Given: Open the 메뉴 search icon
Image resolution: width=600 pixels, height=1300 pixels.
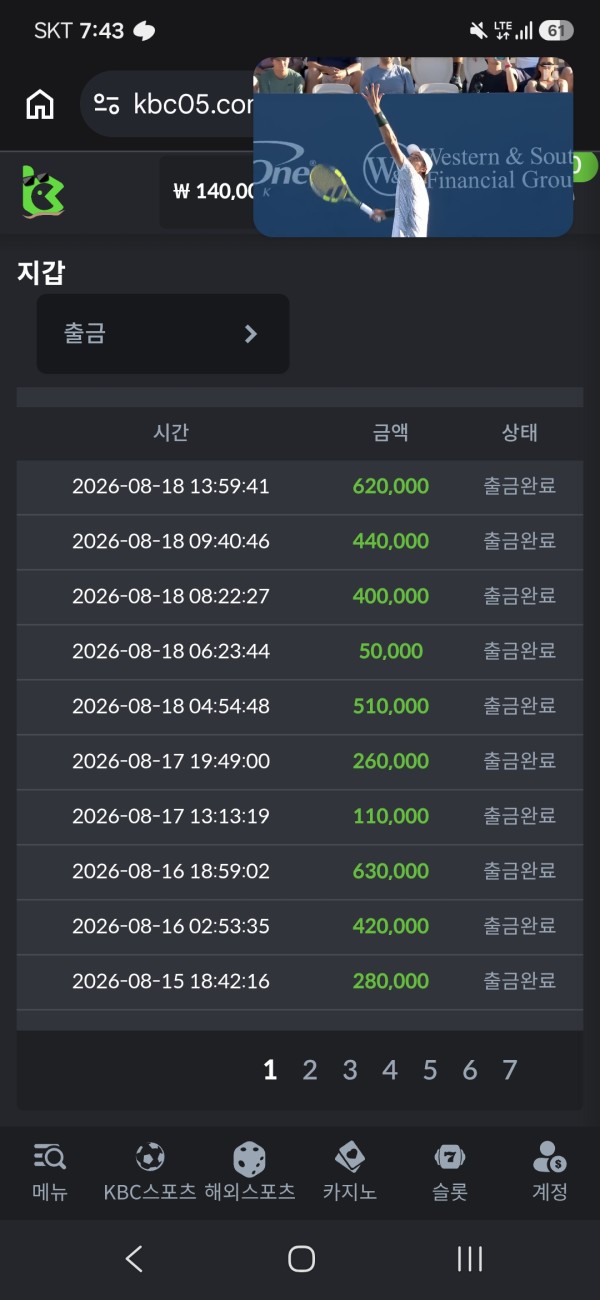Looking at the screenshot, I should [x=49, y=1158].
